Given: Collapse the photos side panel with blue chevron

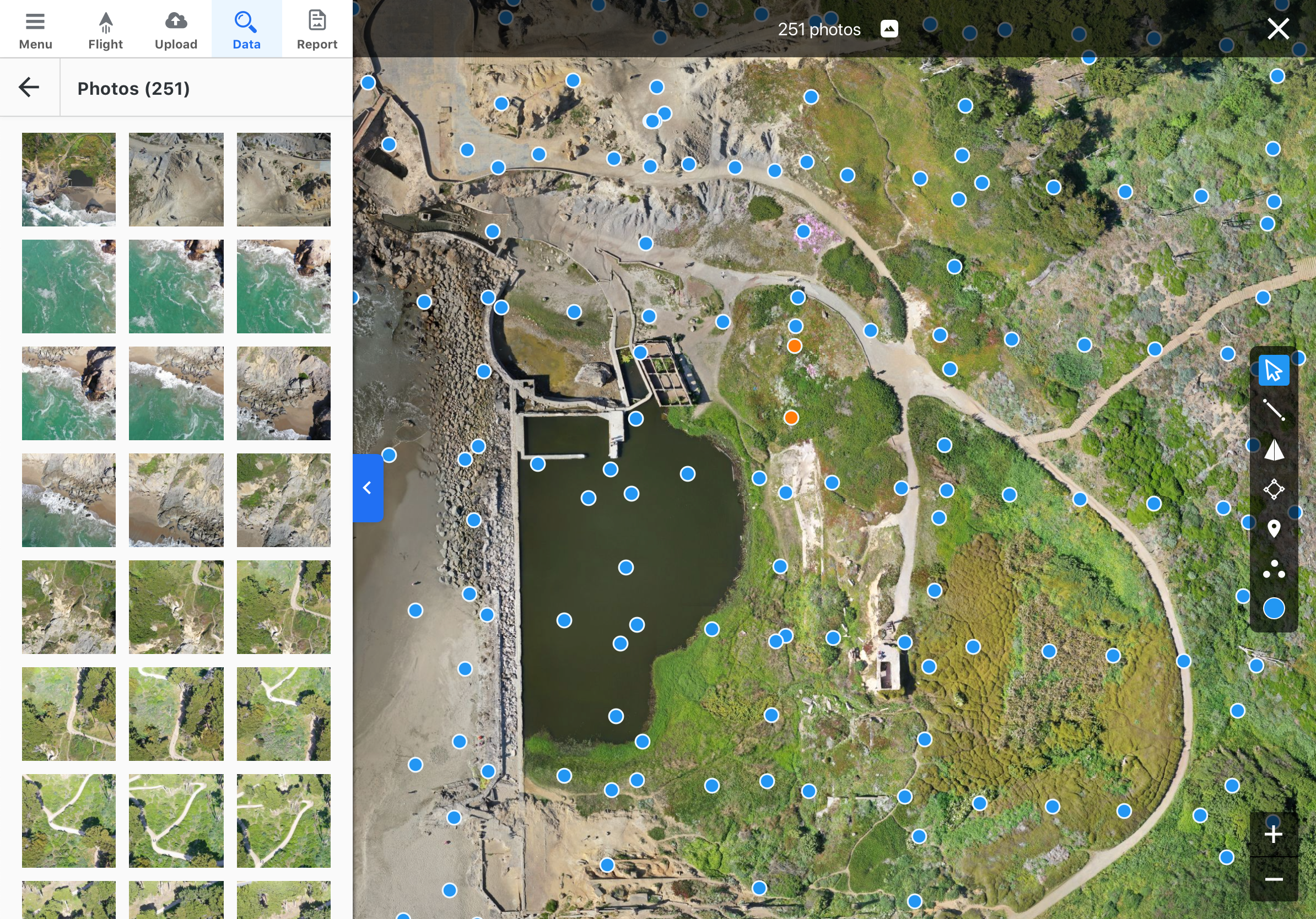Looking at the screenshot, I should tap(368, 488).
